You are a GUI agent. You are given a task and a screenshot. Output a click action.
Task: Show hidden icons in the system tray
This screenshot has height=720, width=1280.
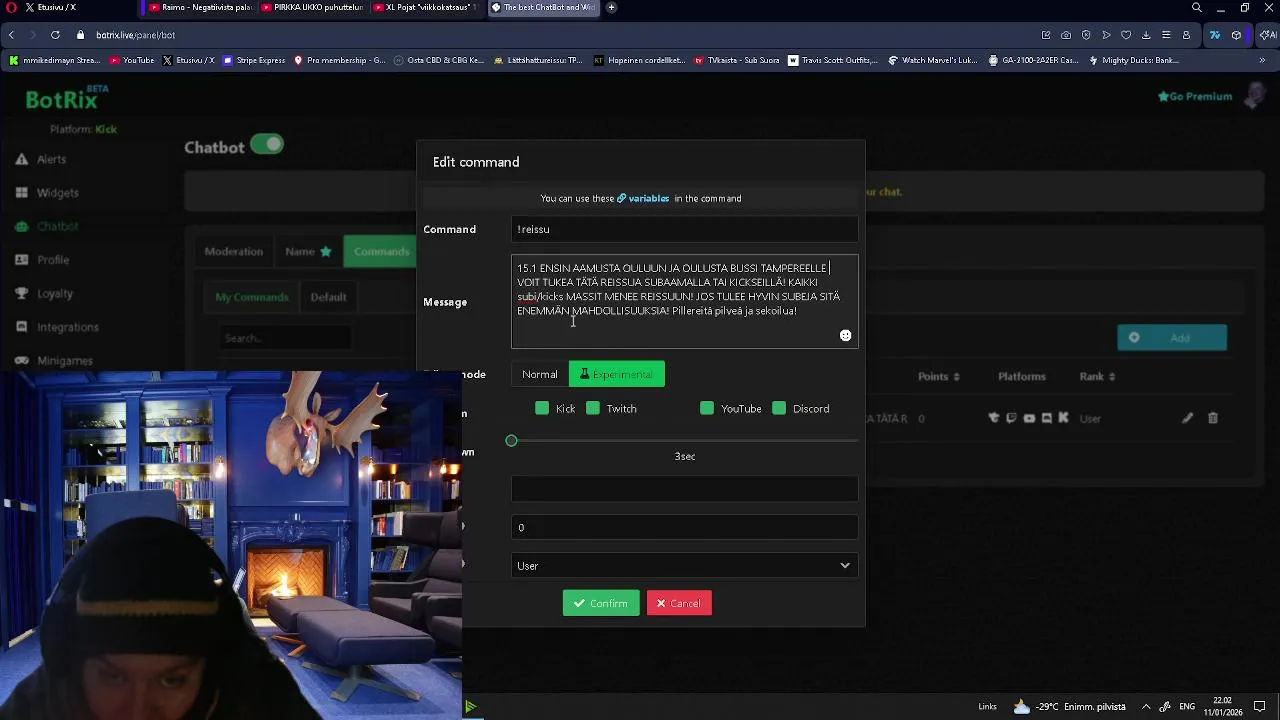point(1146,706)
